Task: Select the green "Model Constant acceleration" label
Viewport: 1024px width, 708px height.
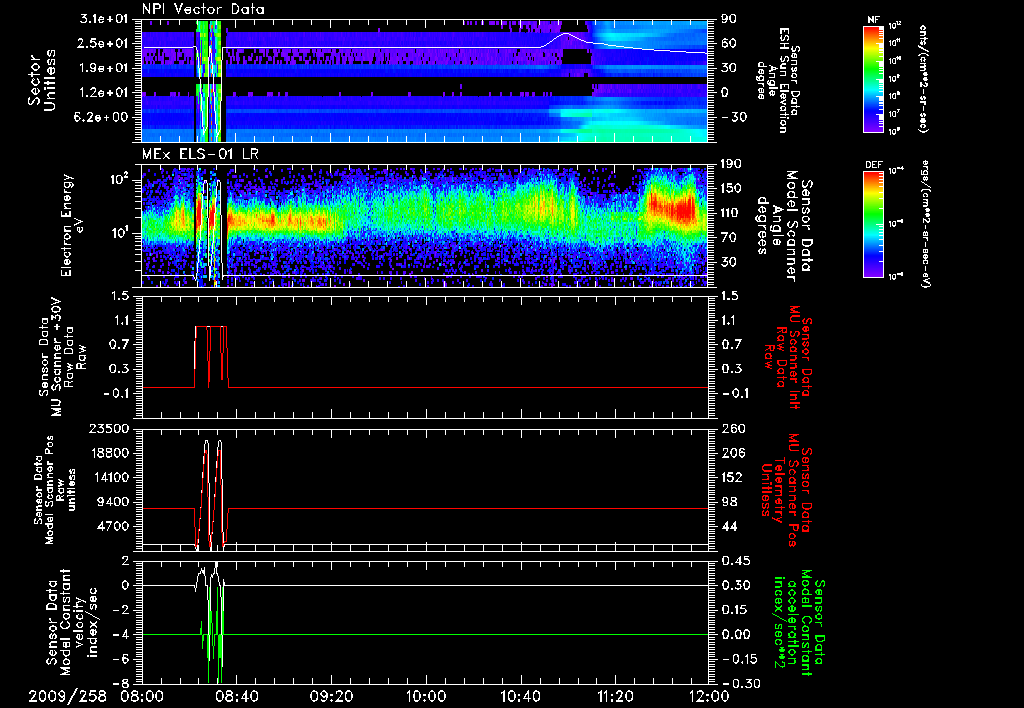Action: coord(798,622)
